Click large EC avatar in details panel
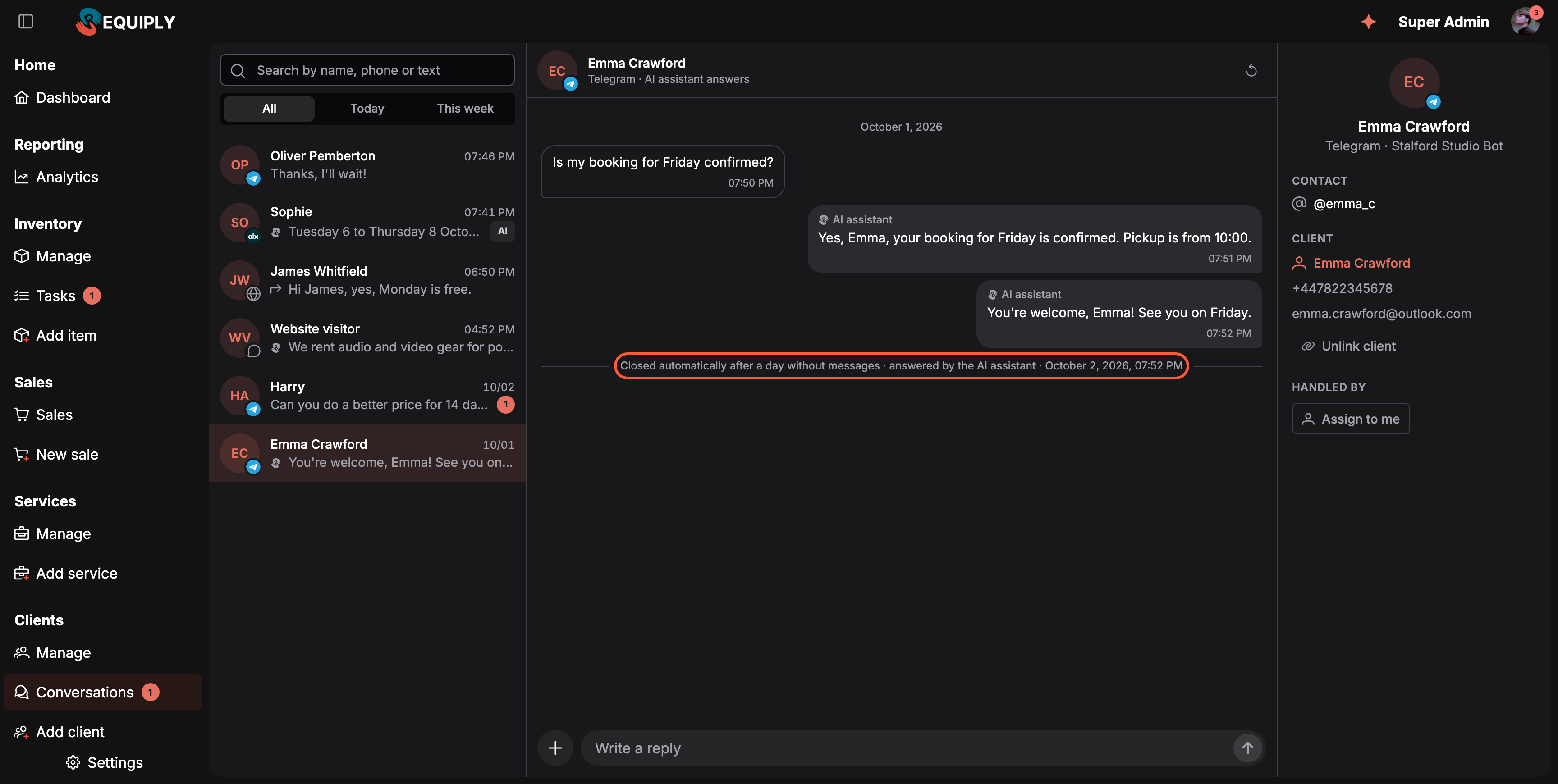 [x=1413, y=83]
